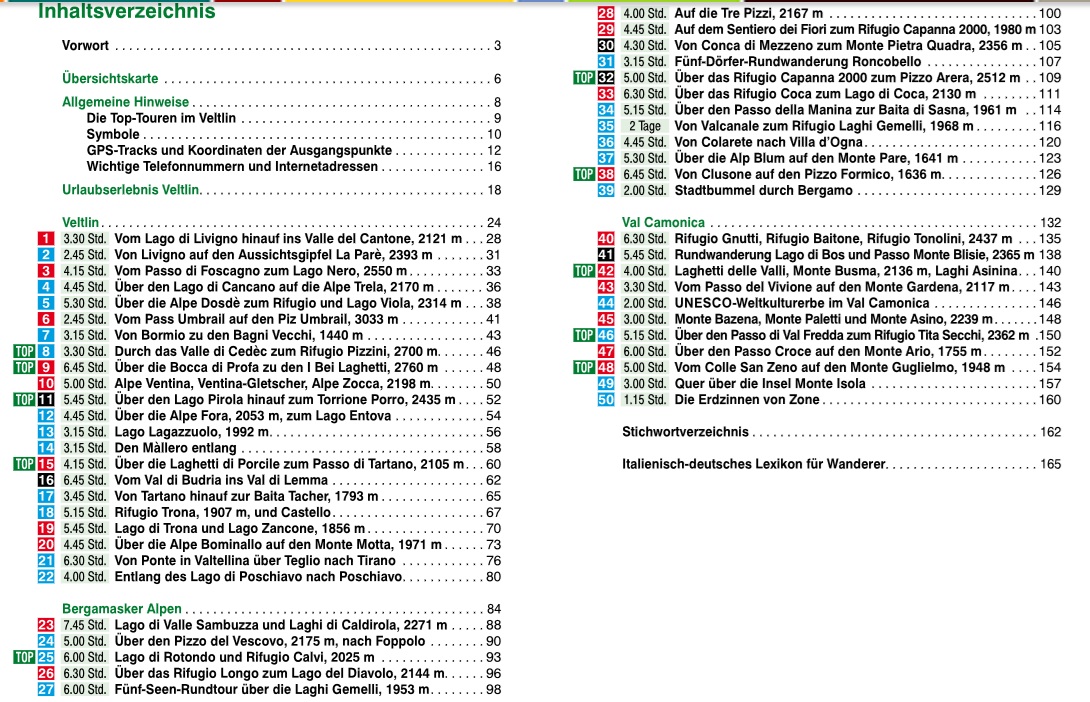This screenshot has height=702, width=1090.
Task: Select 'Die Erdzinnen von Zone' tour
Action: [x=747, y=400]
